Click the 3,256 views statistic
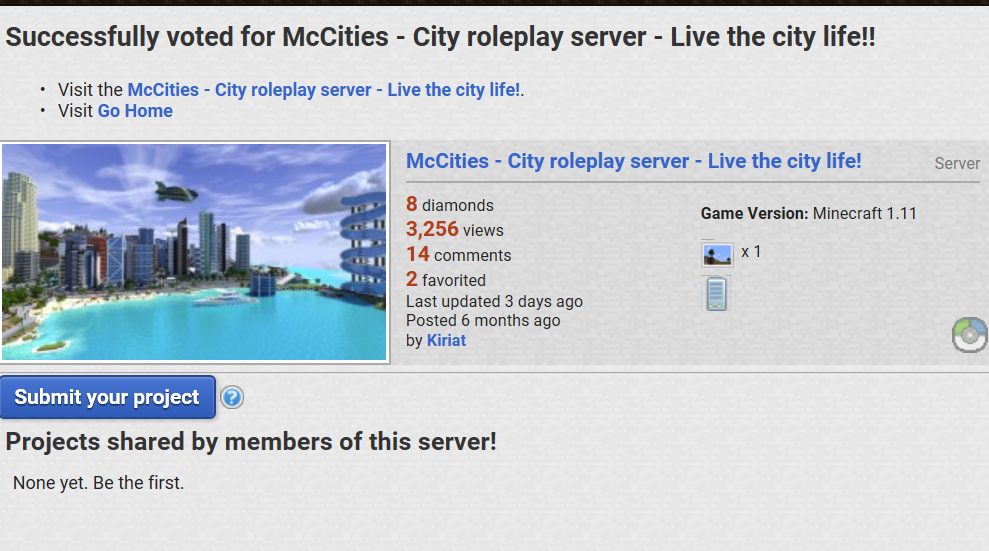This screenshot has width=989, height=551. (455, 229)
